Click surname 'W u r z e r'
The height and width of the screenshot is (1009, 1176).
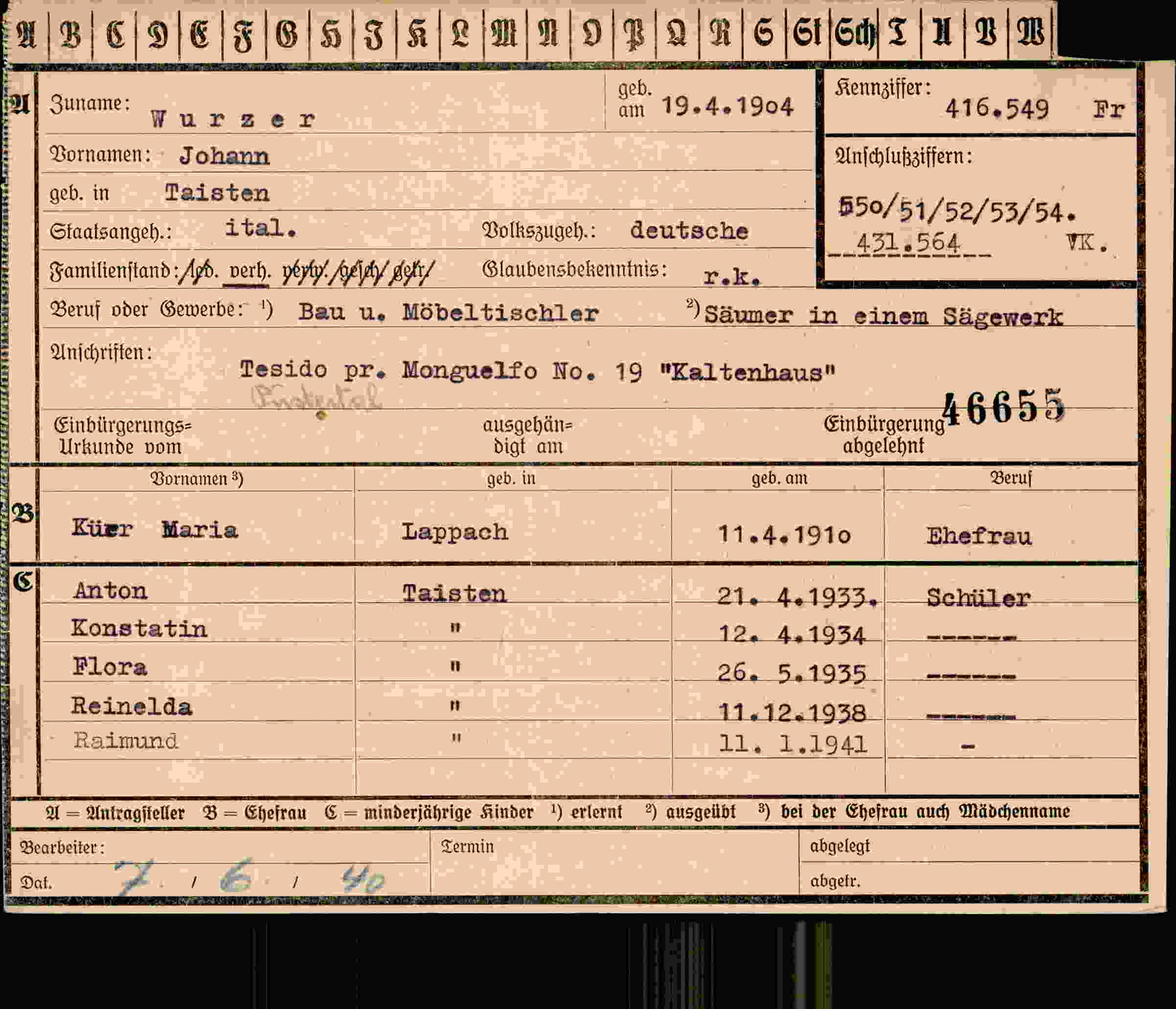click(x=233, y=119)
